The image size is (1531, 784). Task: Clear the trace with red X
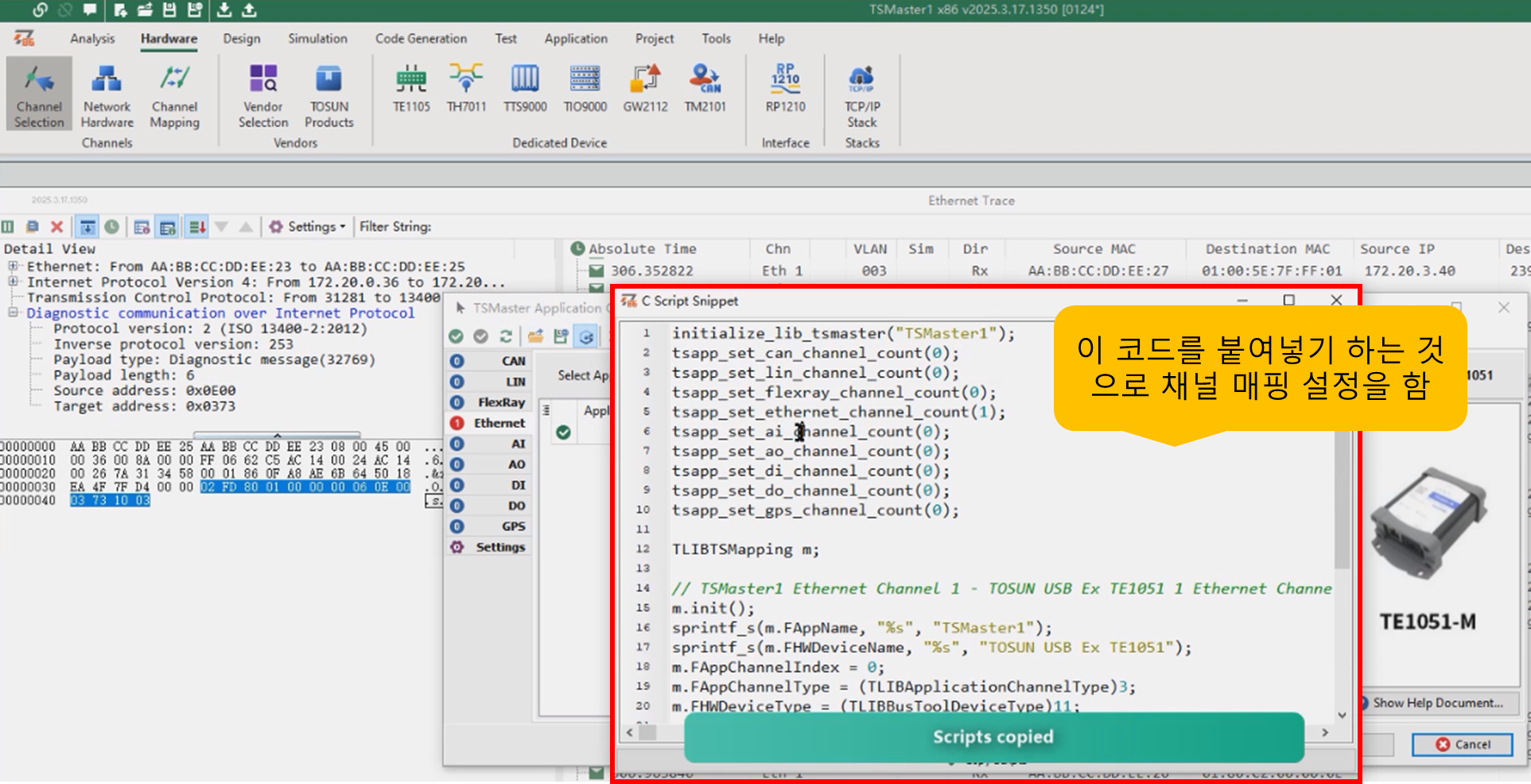[x=56, y=227]
